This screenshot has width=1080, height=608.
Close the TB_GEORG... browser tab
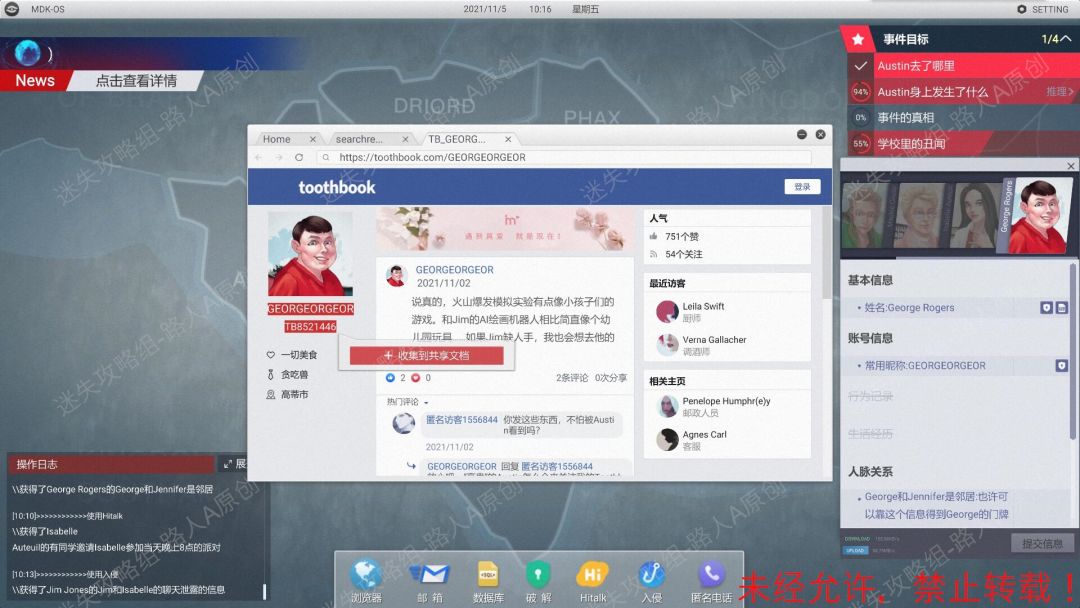click(508, 139)
